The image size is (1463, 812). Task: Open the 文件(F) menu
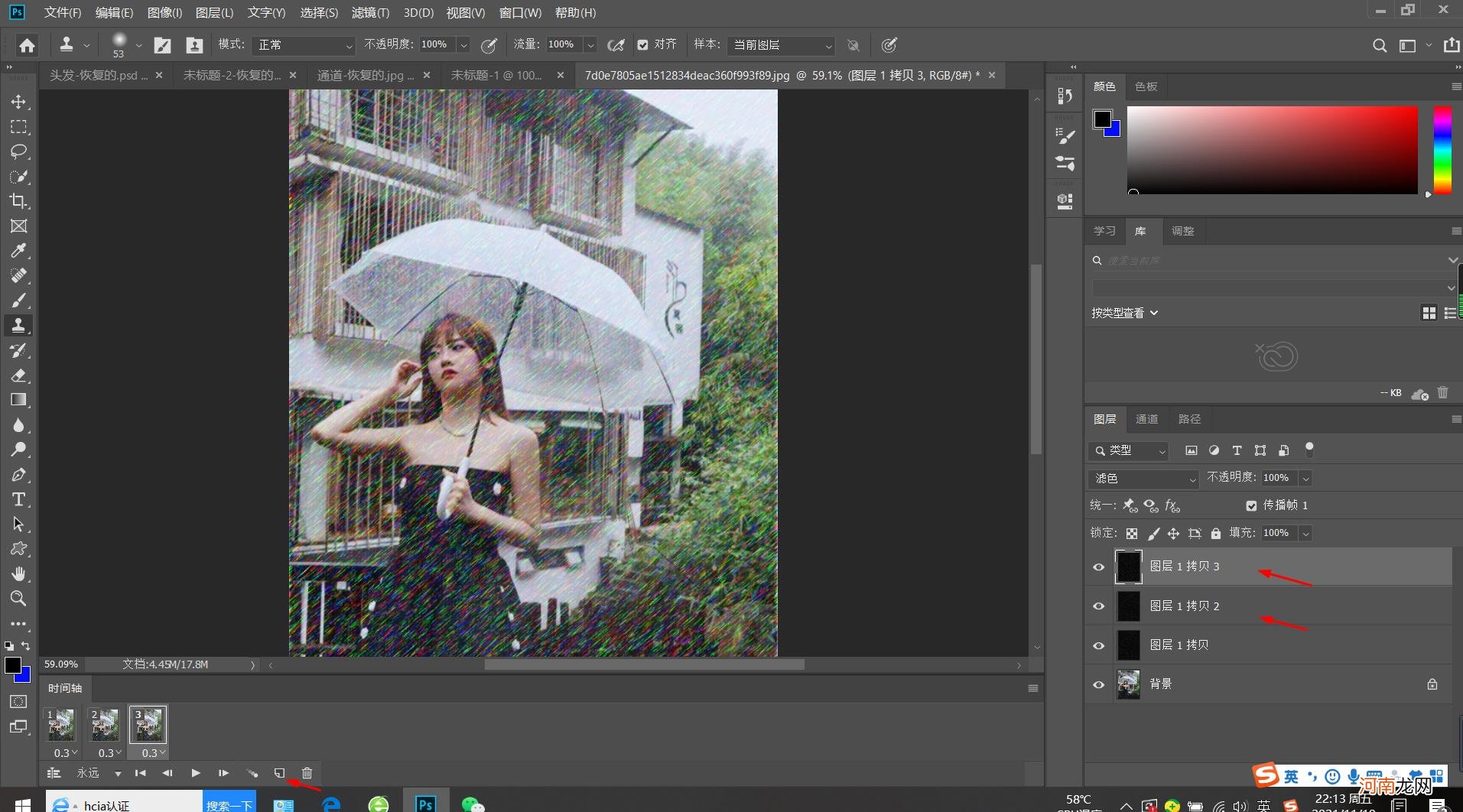(63, 13)
